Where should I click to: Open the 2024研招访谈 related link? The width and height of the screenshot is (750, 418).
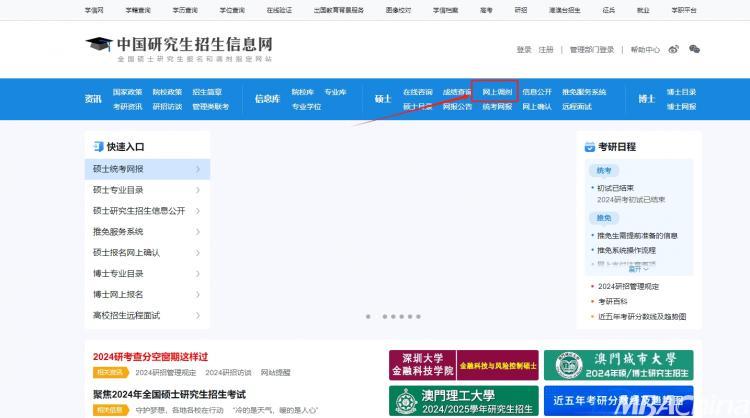point(228,373)
